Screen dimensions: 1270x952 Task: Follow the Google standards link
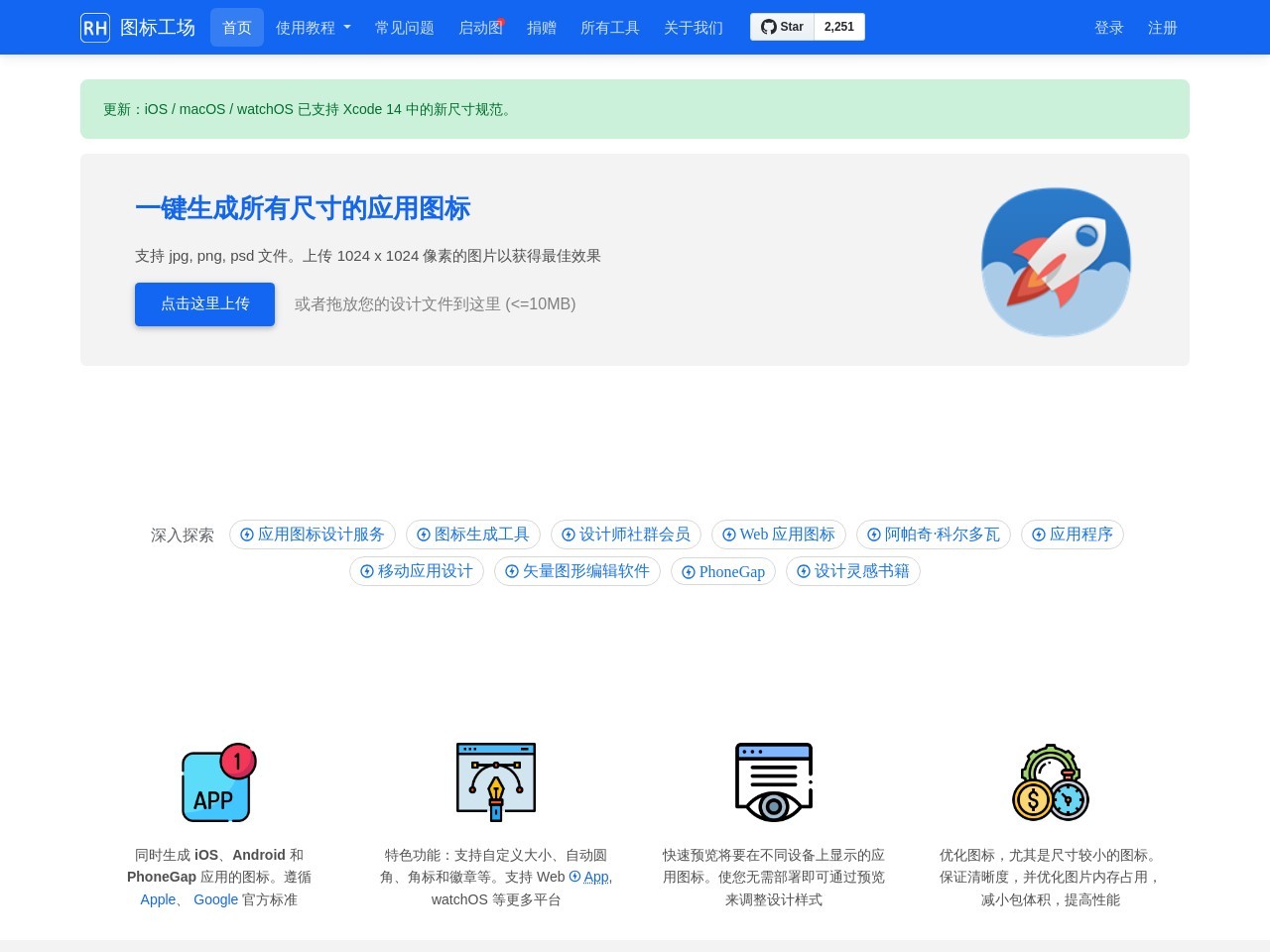coord(215,899)
